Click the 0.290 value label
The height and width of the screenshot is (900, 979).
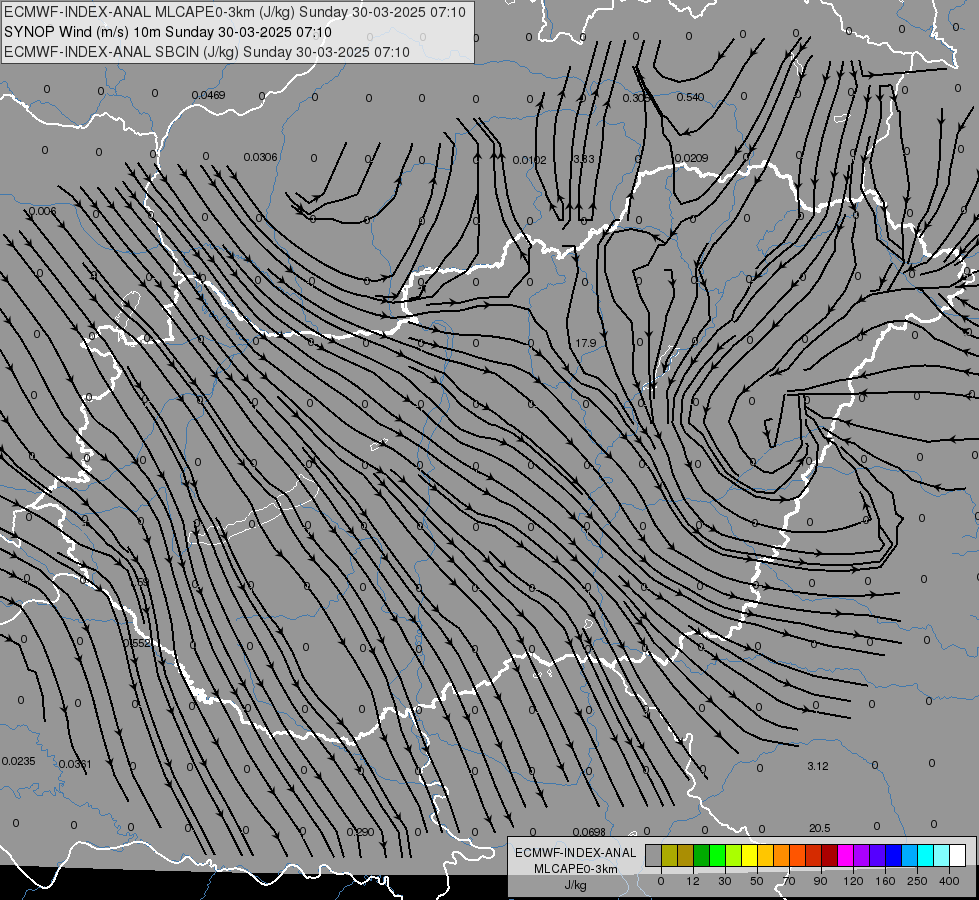pyautogui.click(x=360, y=832)
